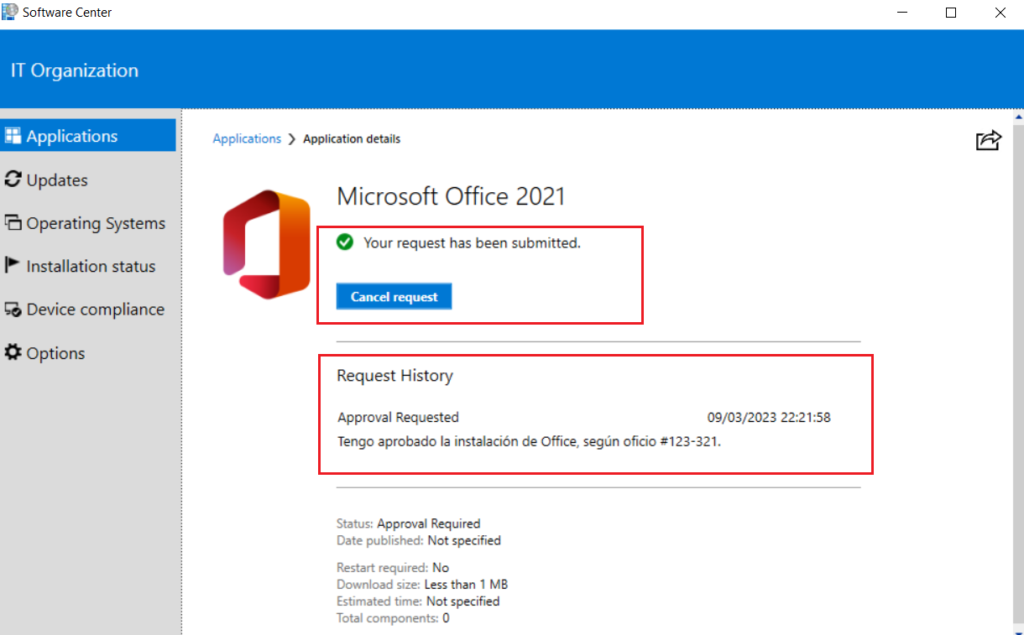This screenshot has height=635, width=1024.
Task: Click the 09/03/2023 22:21:58 timestamp
Action: point(769,417)
